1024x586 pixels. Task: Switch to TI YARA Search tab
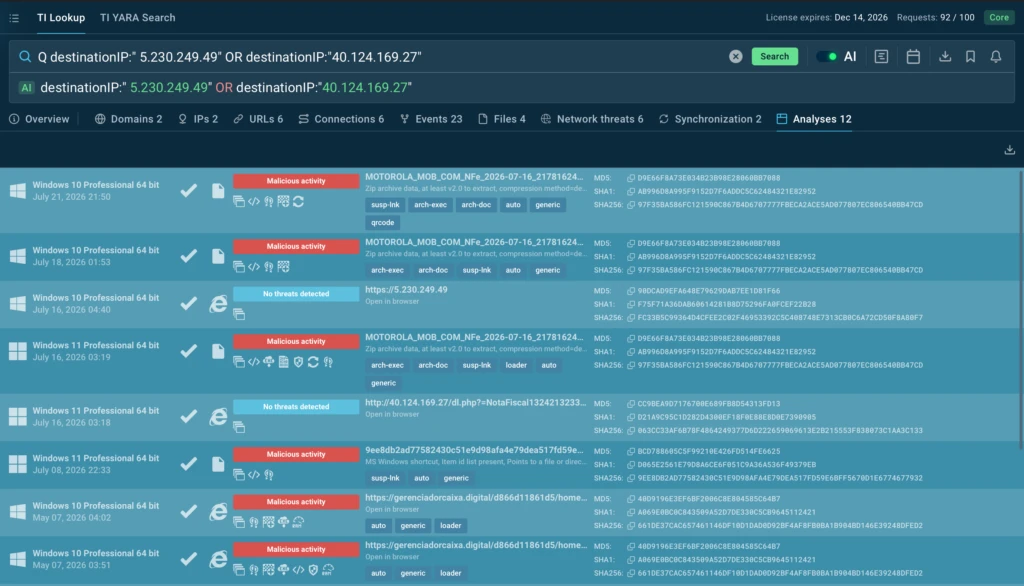click(x=137, y=18)
